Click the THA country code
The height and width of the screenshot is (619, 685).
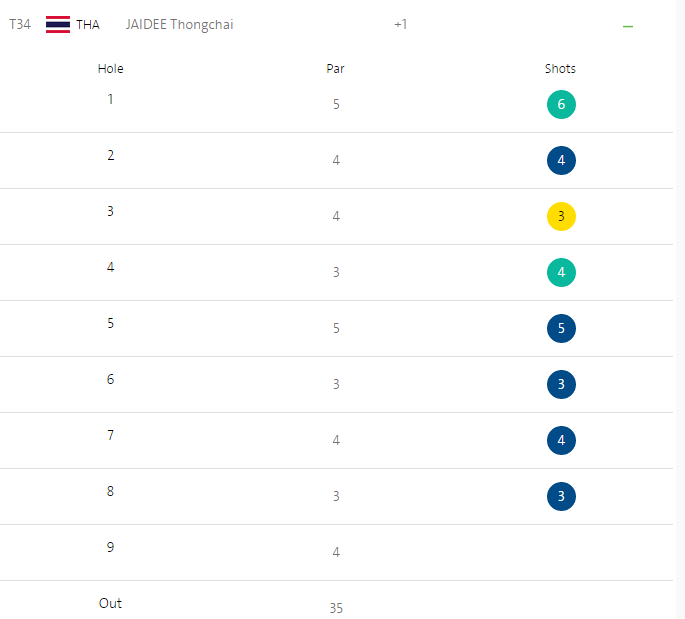pos(88,25)
